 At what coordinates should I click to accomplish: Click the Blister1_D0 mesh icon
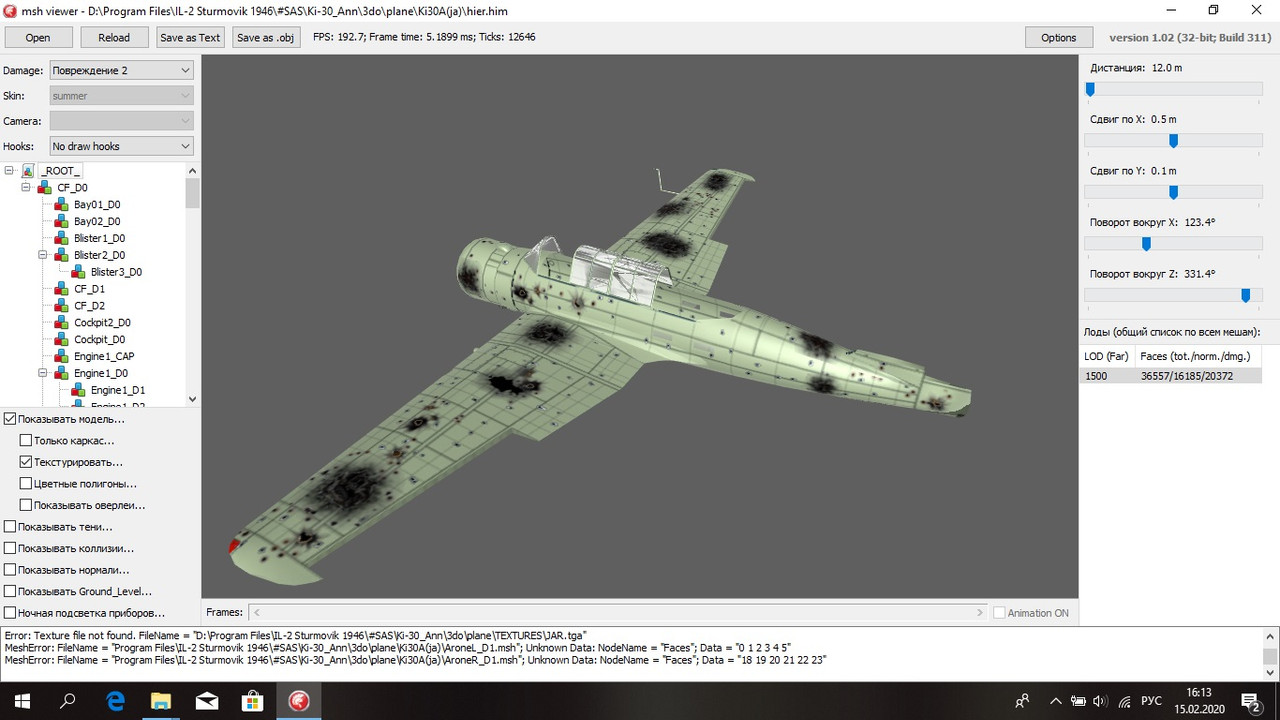click(62, 239)
